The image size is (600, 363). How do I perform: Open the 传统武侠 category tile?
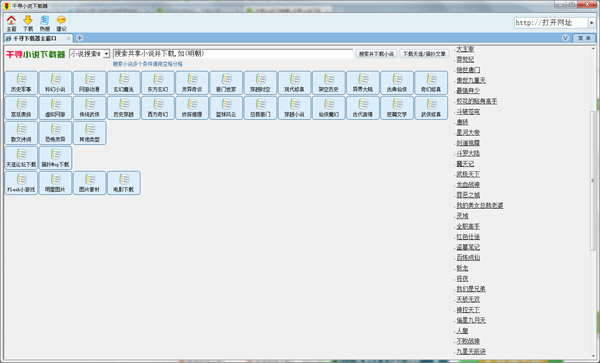pyautogui.click(x=90, y=108)
